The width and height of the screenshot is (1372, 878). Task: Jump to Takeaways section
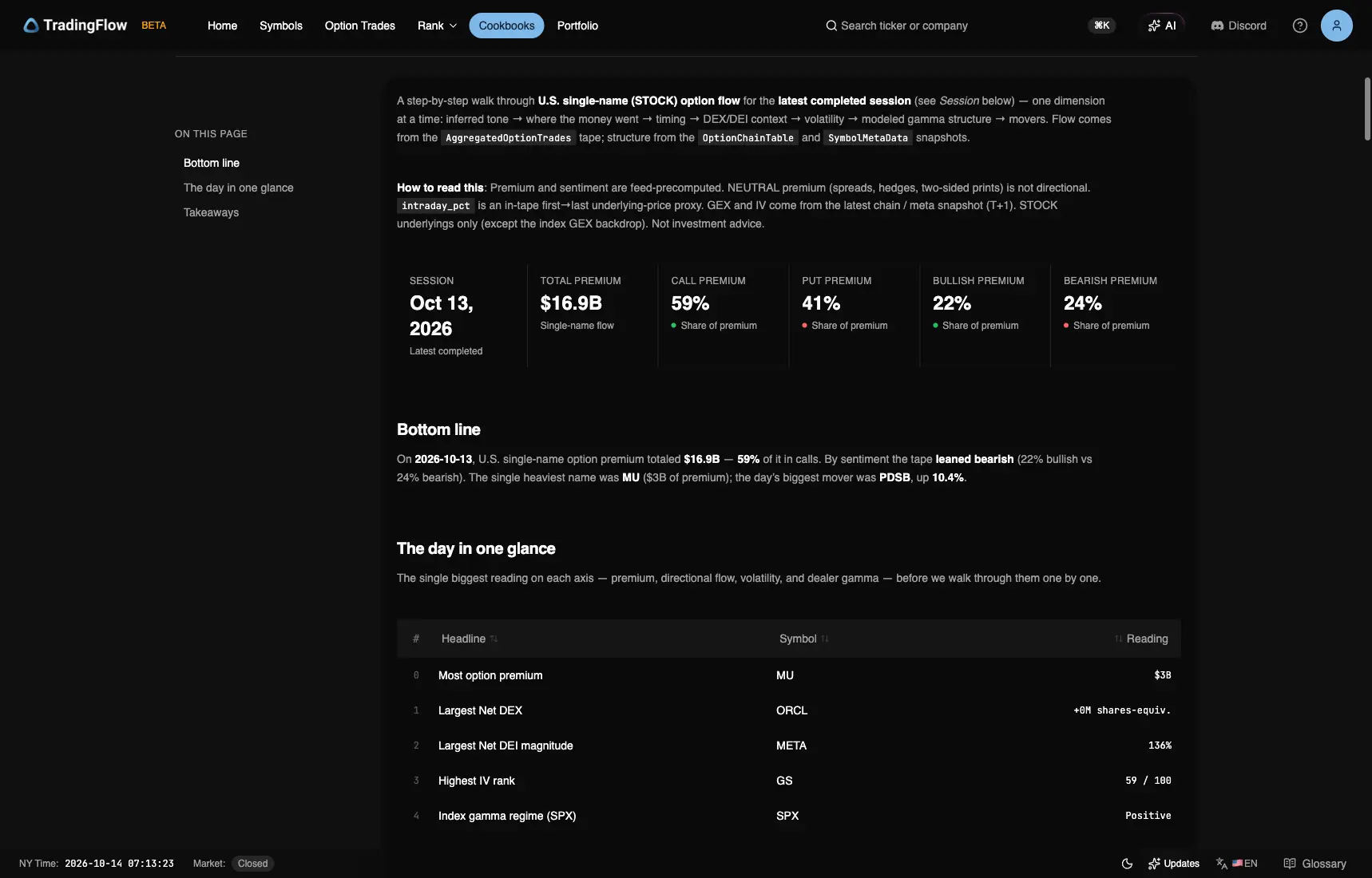[x=211, y=212]
